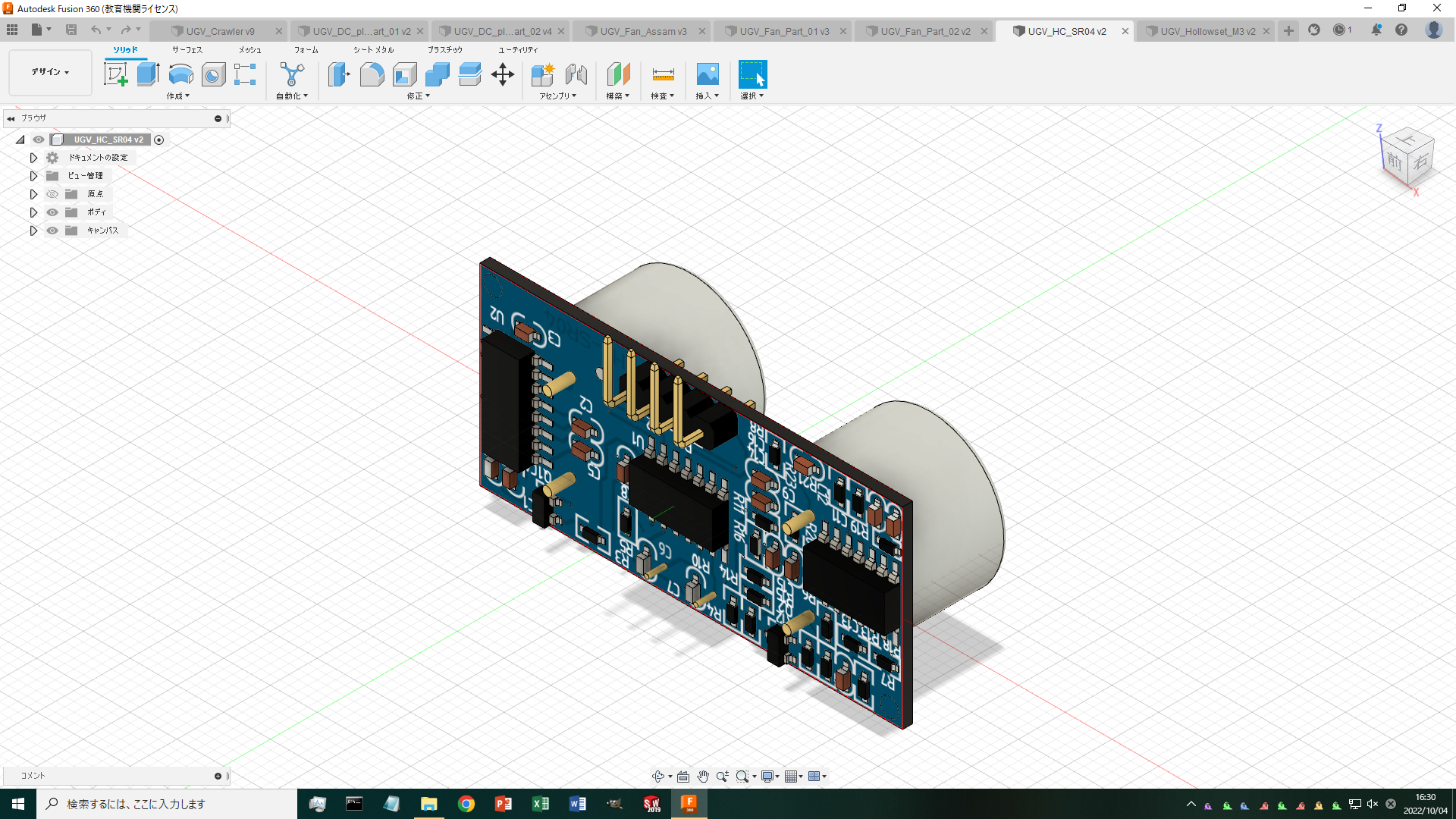
Task: Click the Pan hand icon
Action: click(703, 776)
